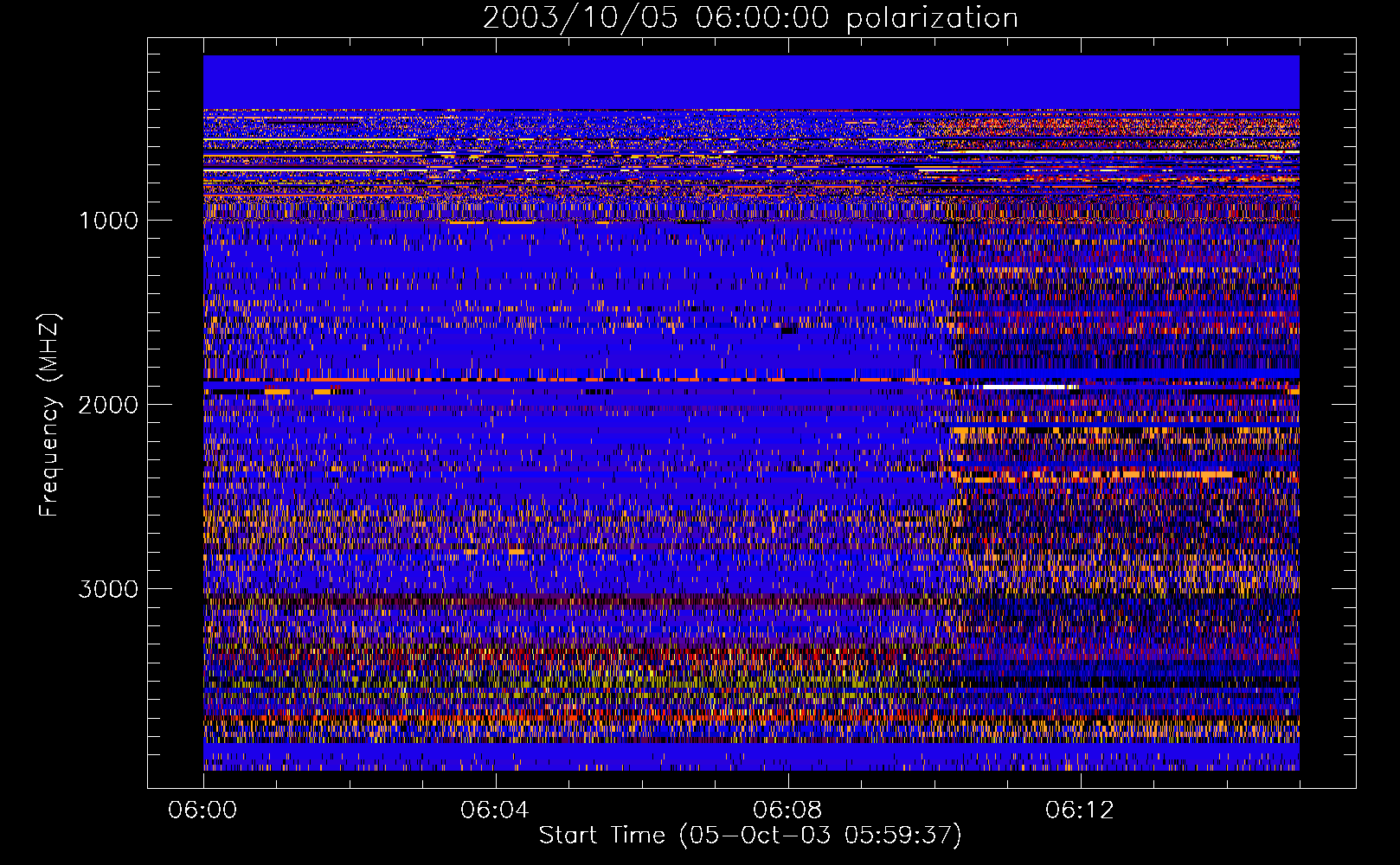The height and width of the screenshot is (865, 1400).
Task: Click the 06:00 time tick label
Action: coord(203,811)
